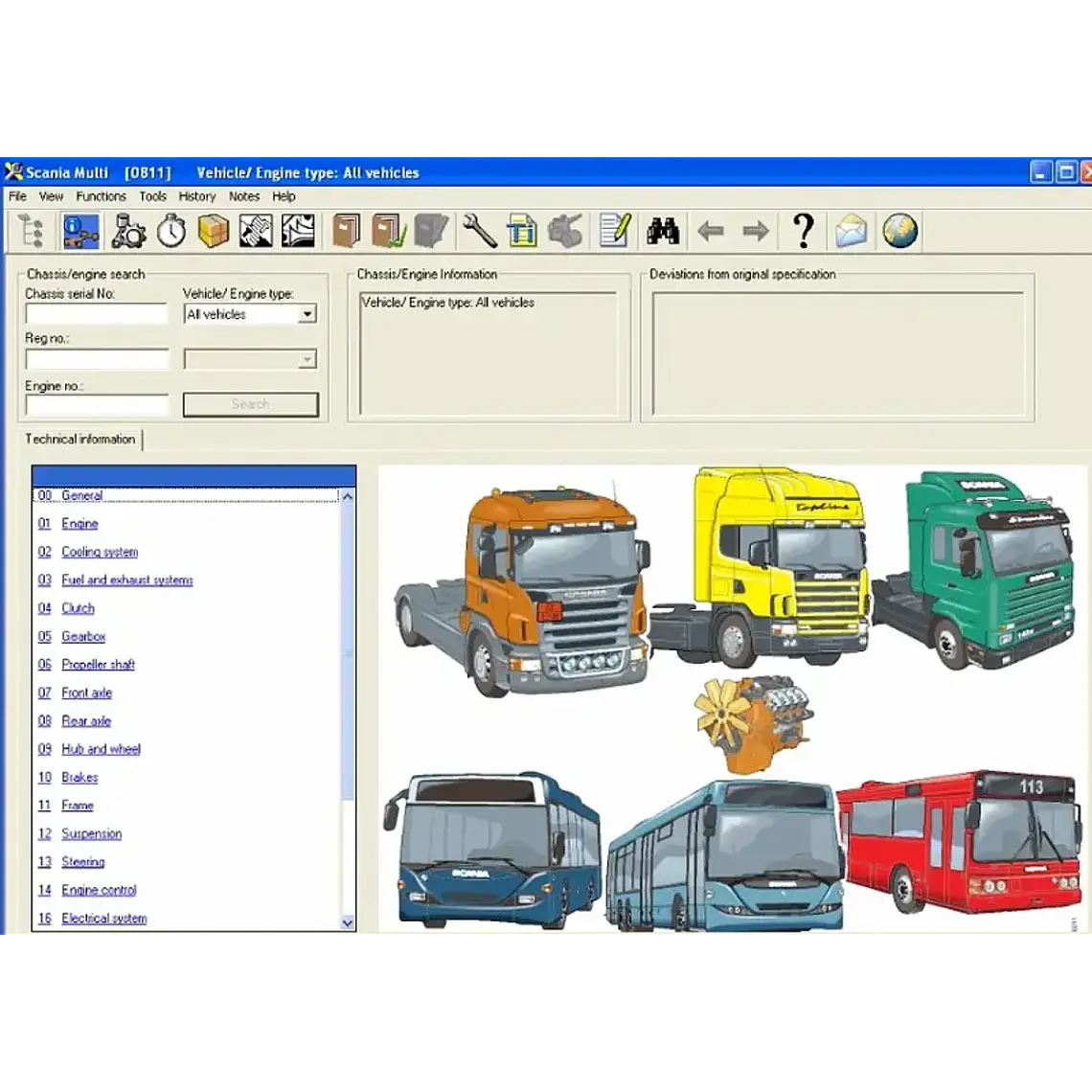Click the binoculars search icon
Viewport: 1092px width, 1092px height.
[x=662, y=231]
